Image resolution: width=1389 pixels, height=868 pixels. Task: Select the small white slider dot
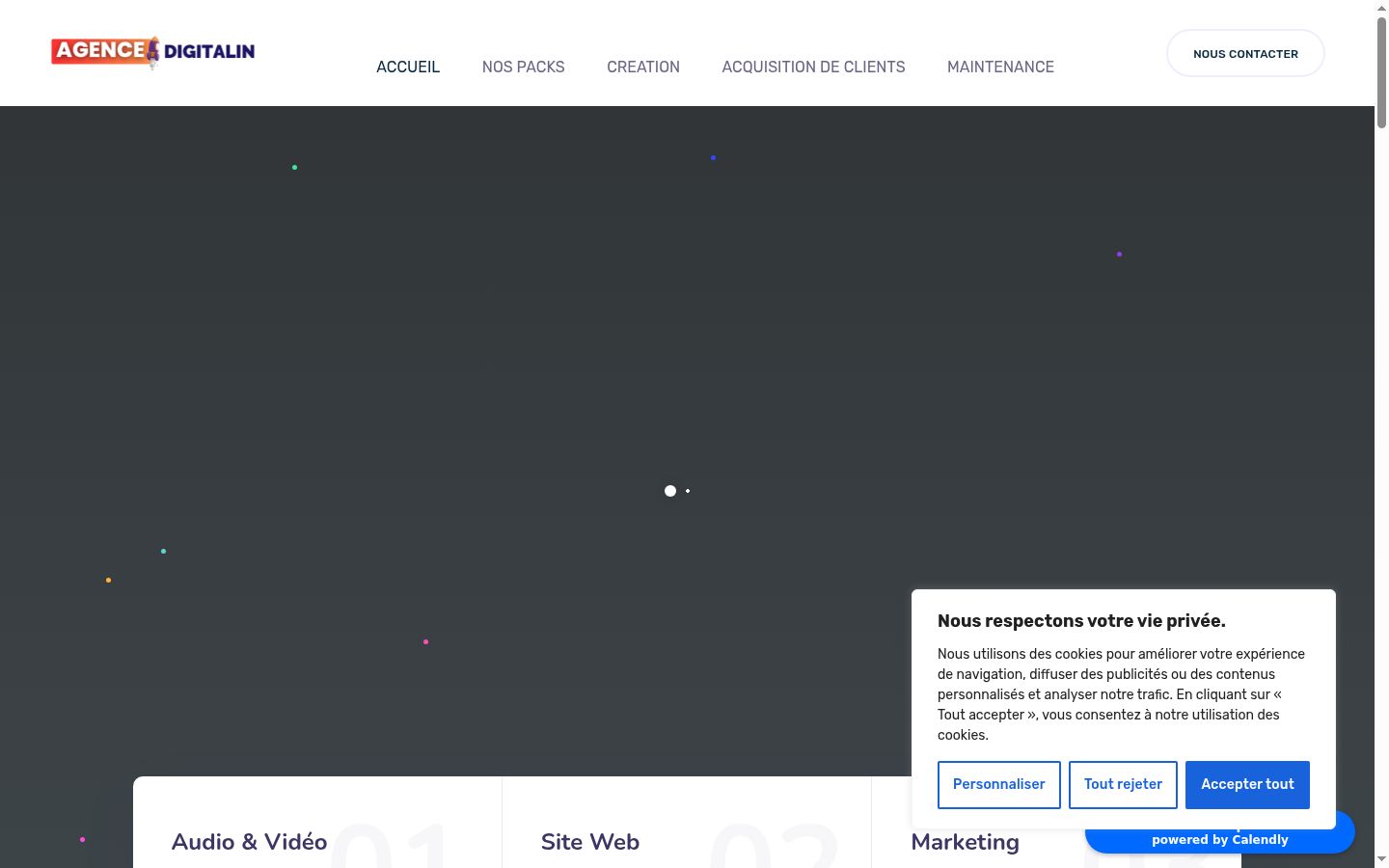[x=688, y=491]
